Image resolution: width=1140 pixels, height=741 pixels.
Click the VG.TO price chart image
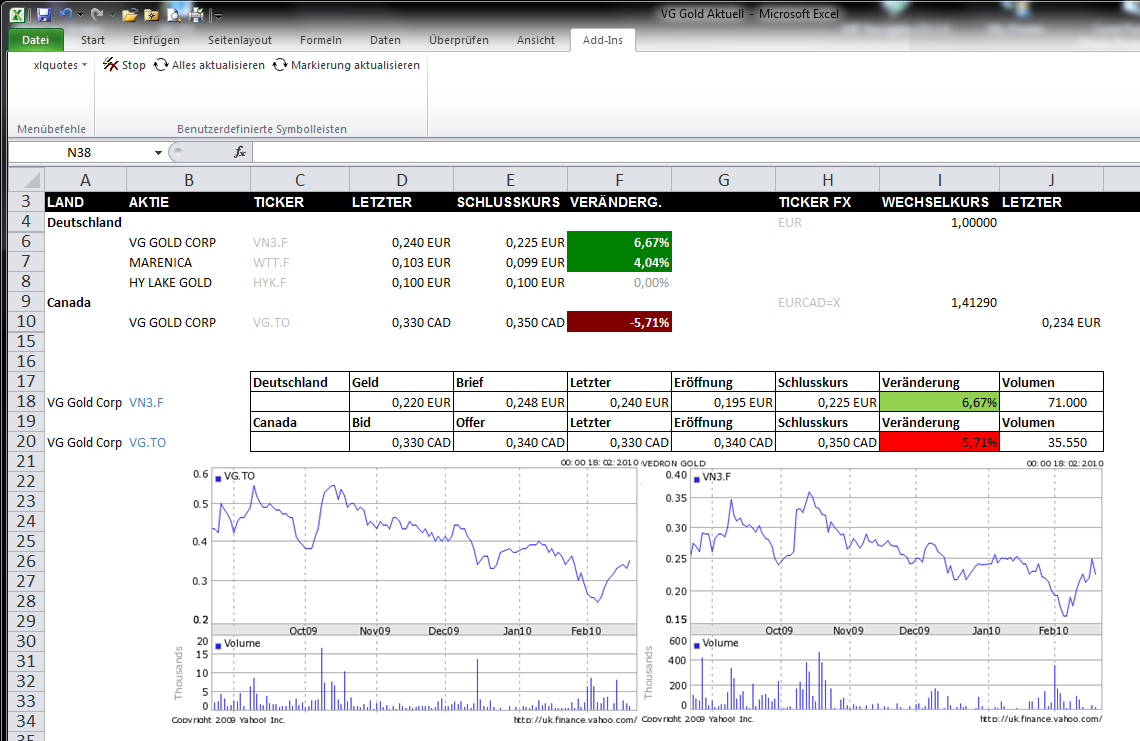pos(405,591)
